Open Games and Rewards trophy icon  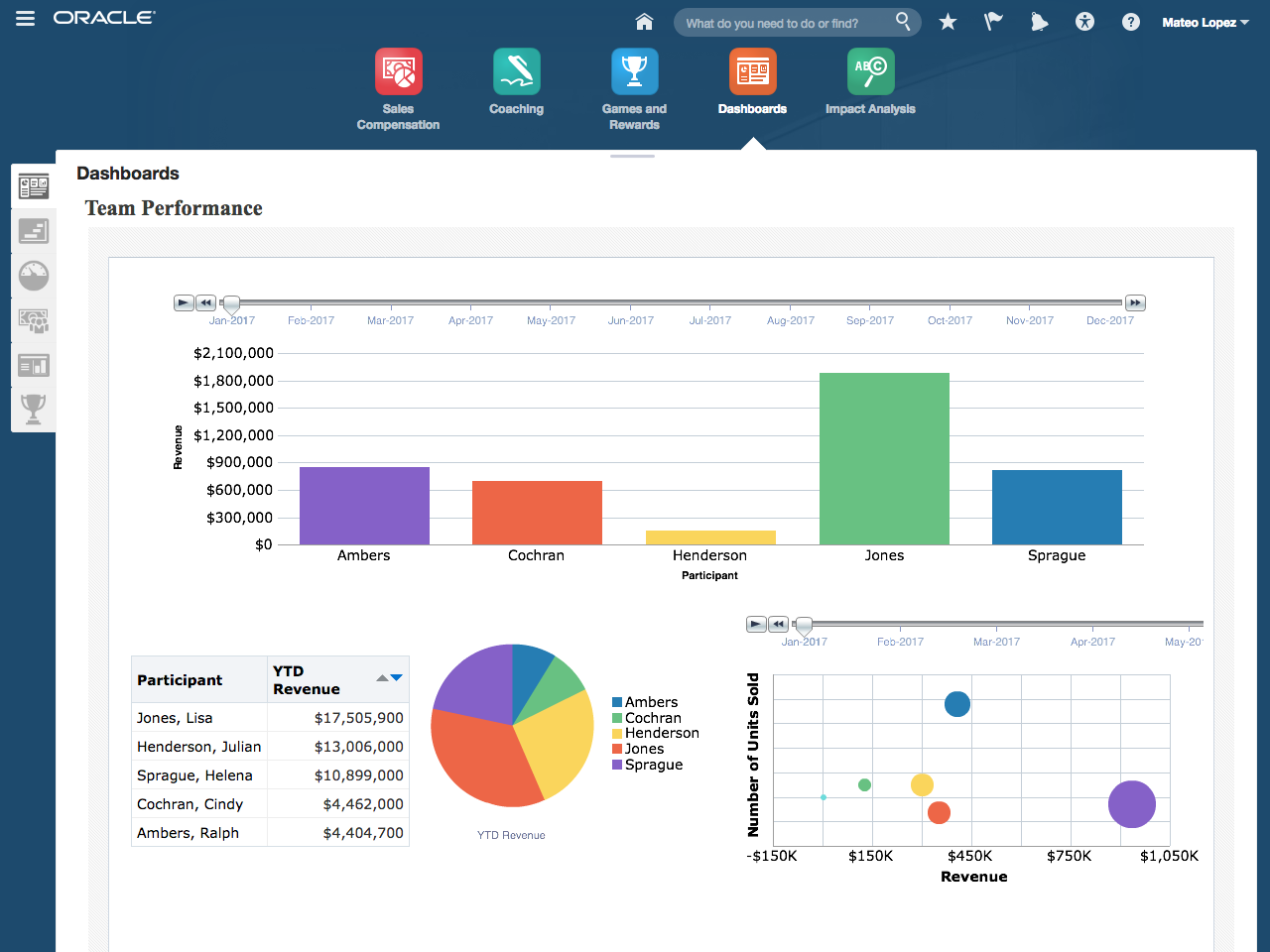tap(634, 71)
